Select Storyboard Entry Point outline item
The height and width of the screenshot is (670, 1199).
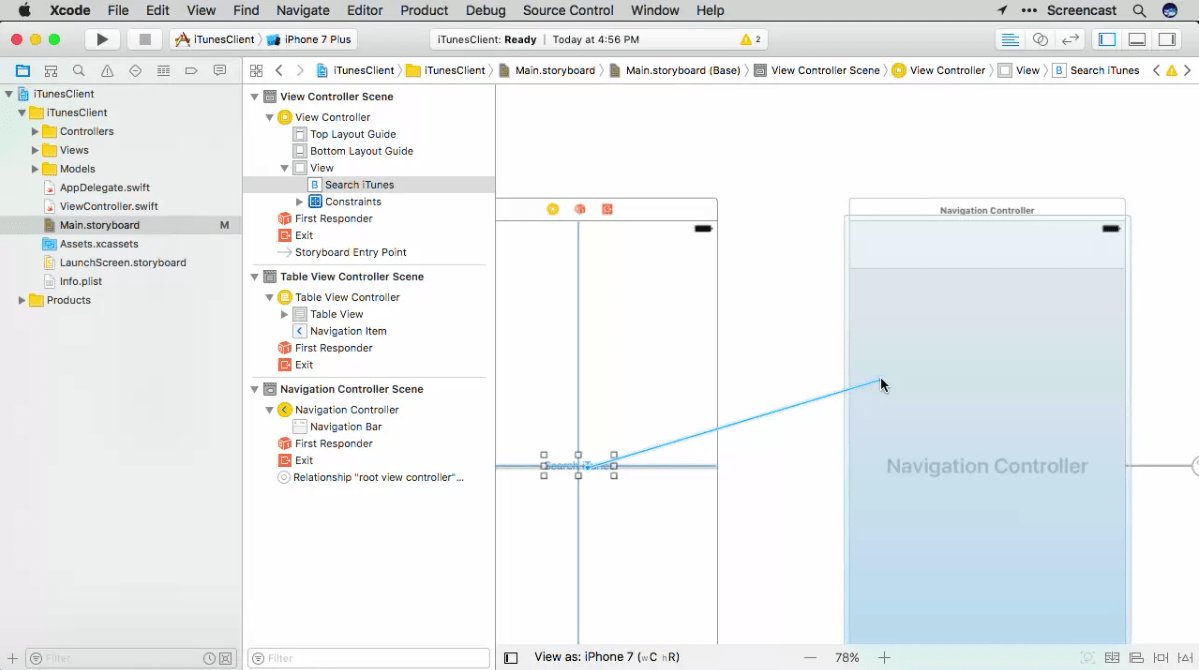coord(350,252)
